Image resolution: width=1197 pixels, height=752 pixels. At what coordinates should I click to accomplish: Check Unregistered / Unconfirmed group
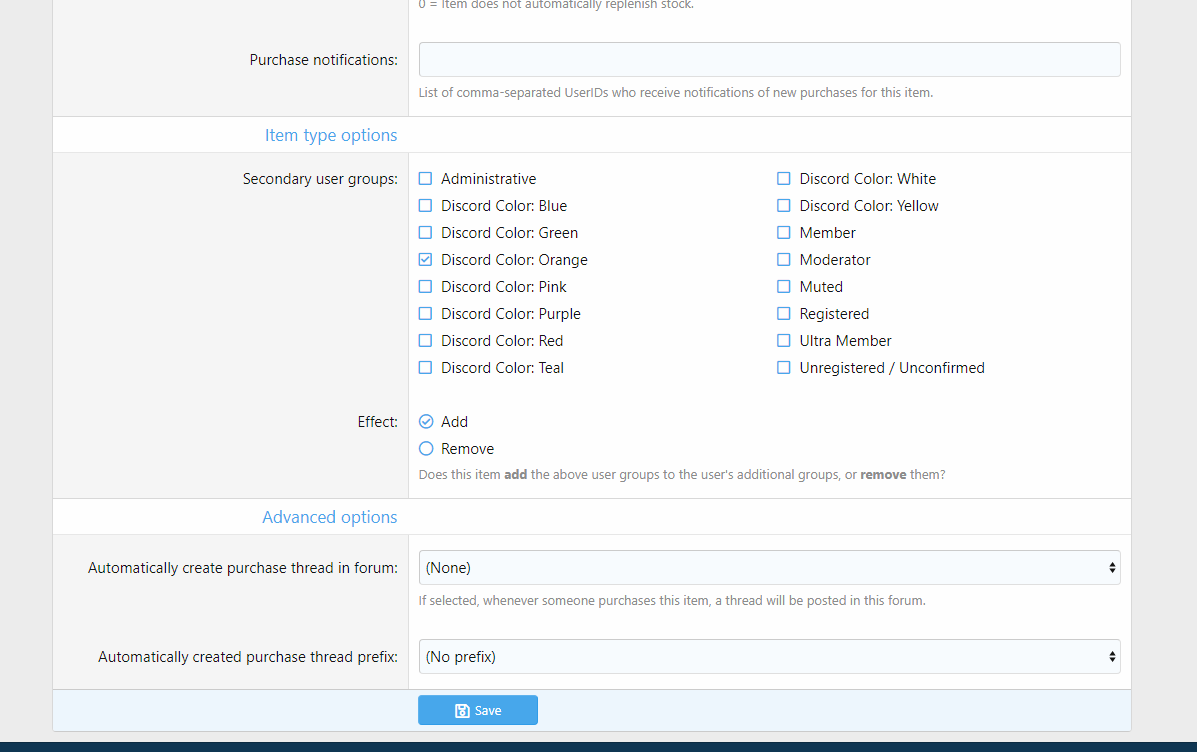click(x=784, y=368)
